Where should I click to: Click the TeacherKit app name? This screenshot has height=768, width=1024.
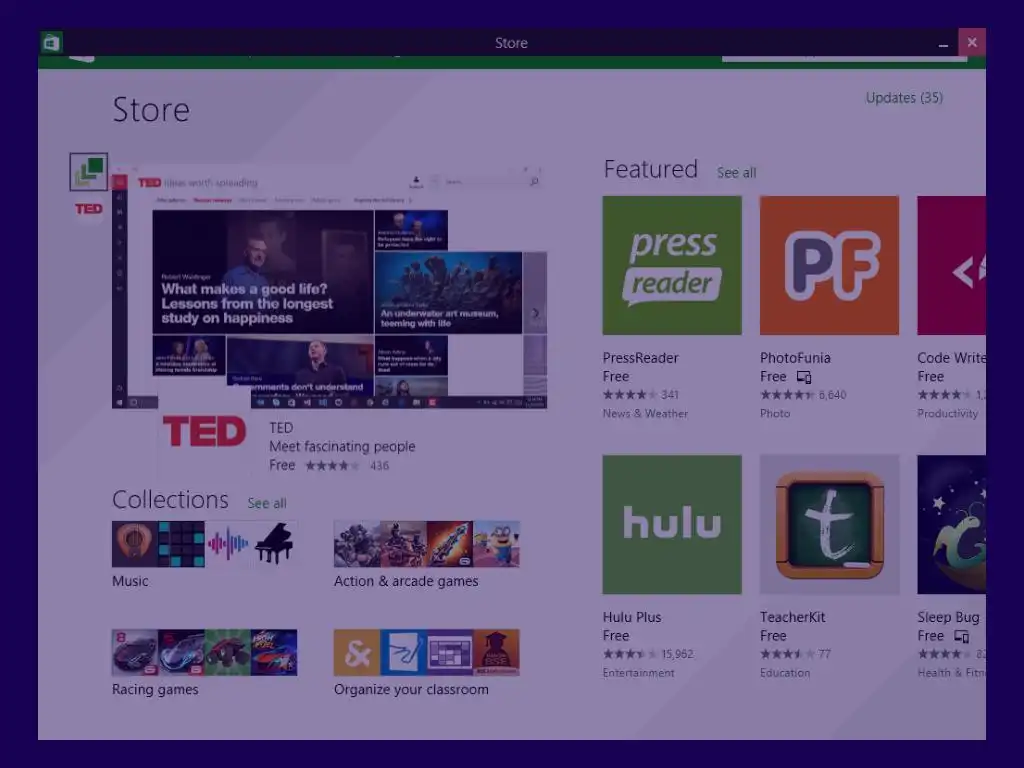792,617
